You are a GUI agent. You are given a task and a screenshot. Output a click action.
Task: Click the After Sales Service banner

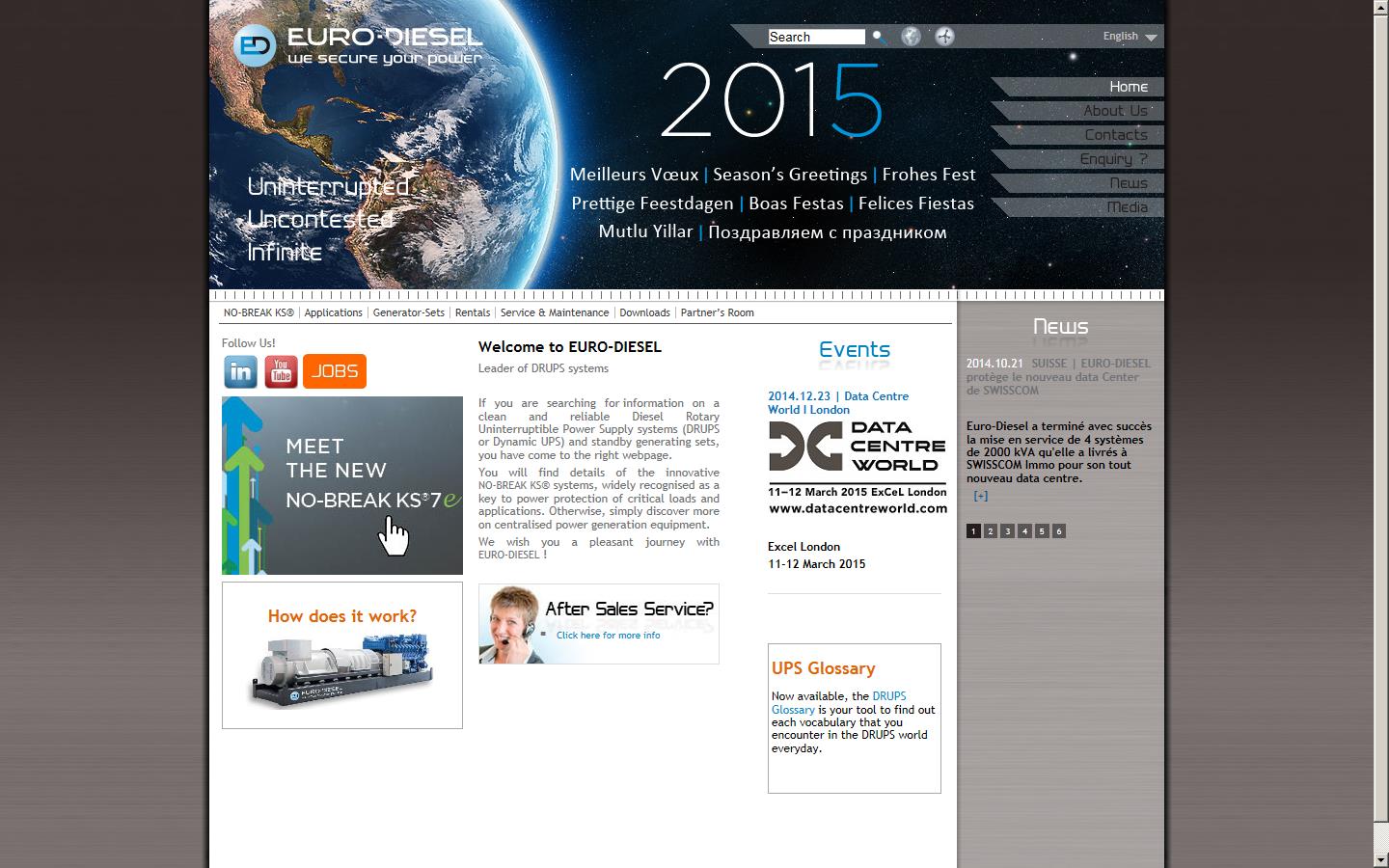coord(599,624)
